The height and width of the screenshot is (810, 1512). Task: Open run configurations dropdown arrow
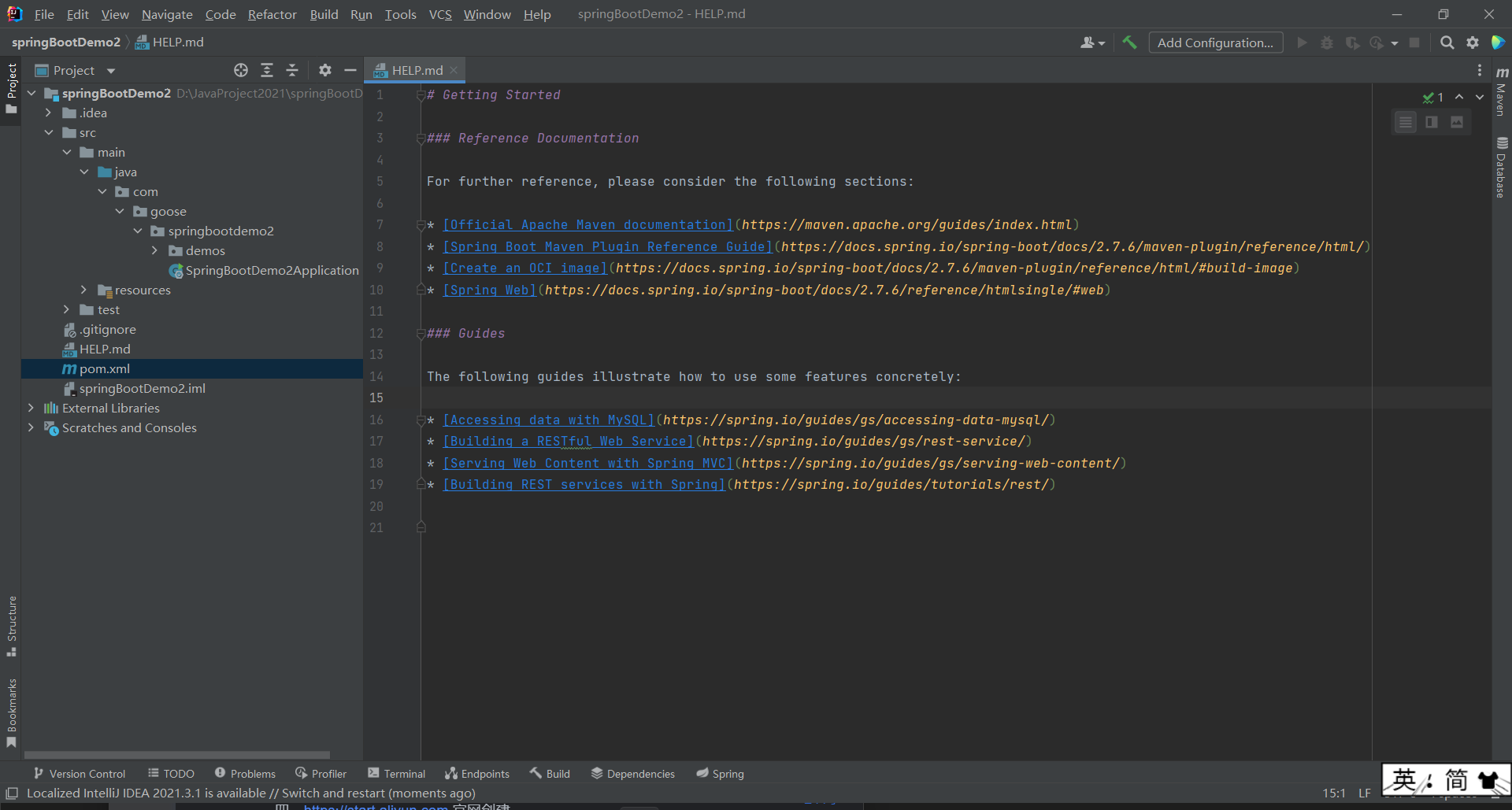[1395, 43]
